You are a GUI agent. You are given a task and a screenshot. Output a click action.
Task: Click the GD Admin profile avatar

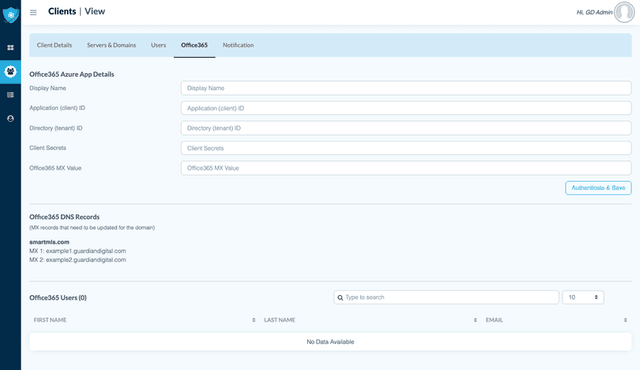624,12
